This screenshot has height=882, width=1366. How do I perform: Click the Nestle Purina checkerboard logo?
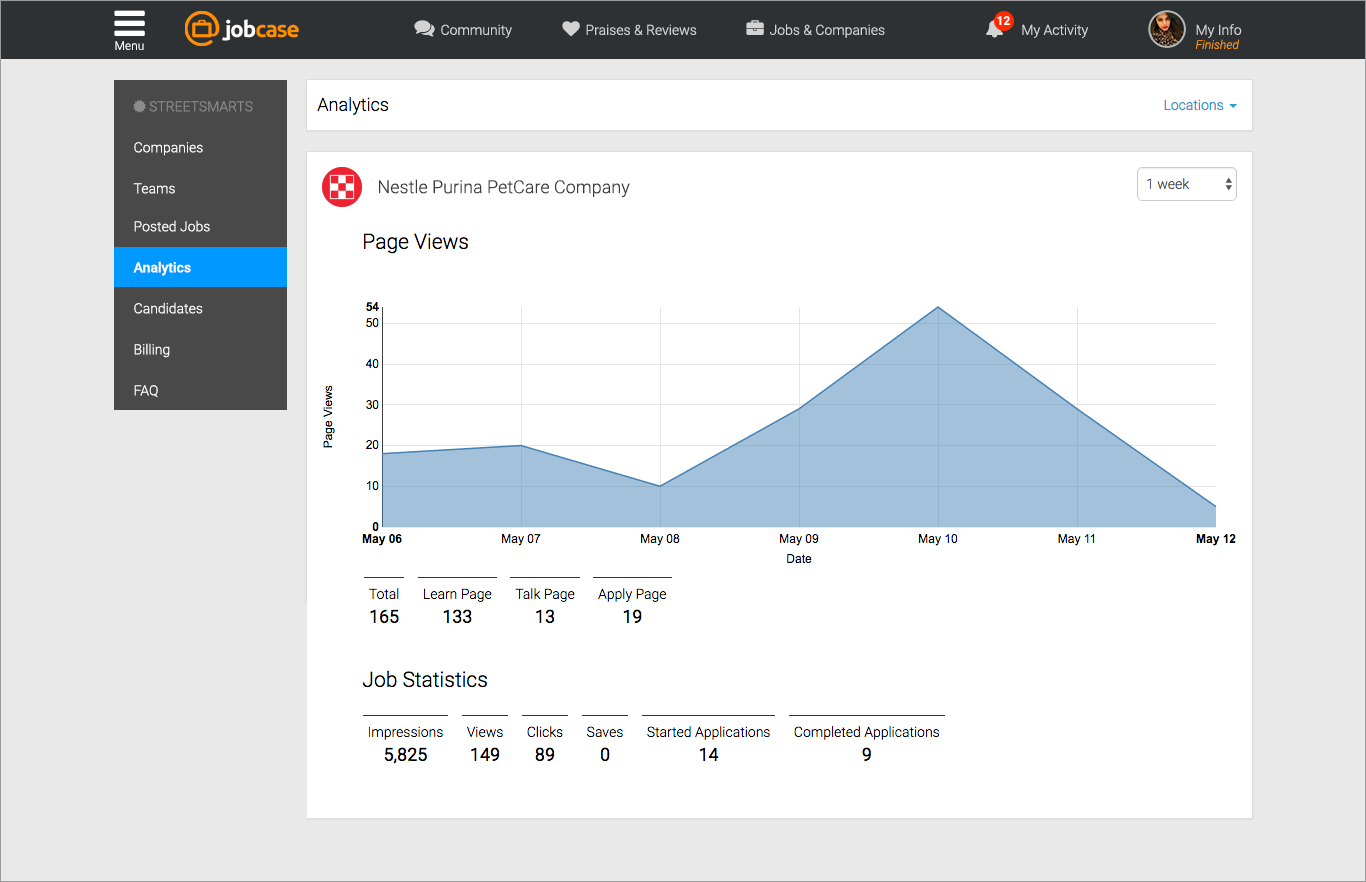click(x=342, y=187)
